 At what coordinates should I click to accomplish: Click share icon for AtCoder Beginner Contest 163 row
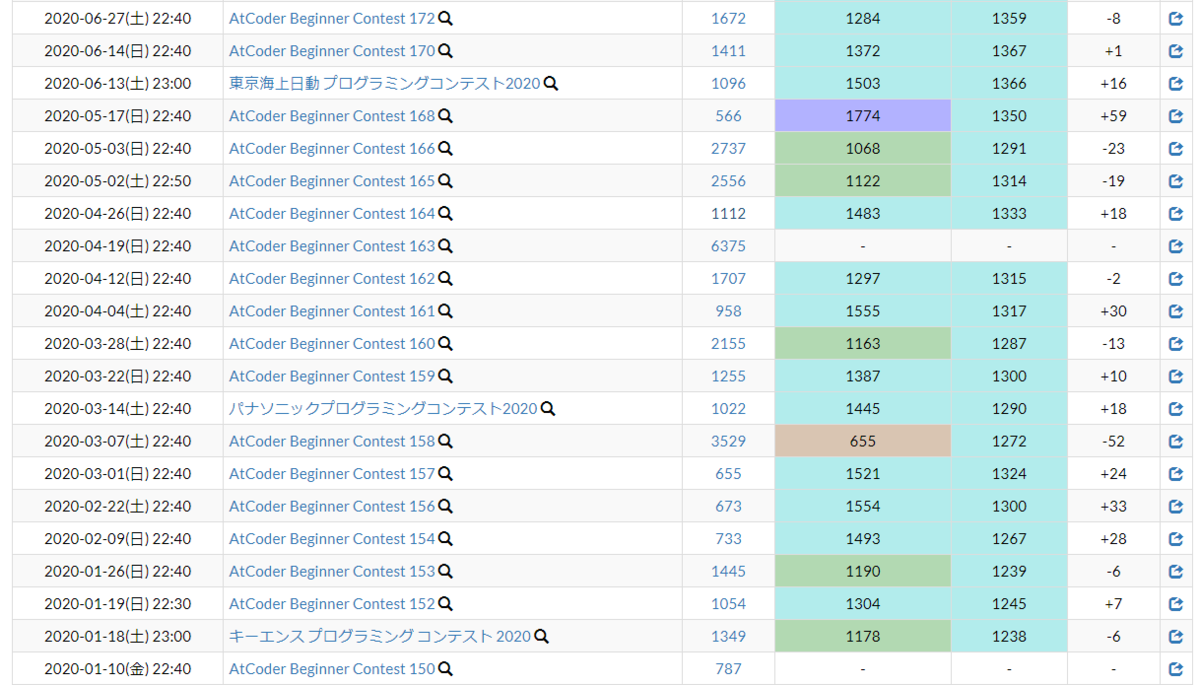(1176, 246)
